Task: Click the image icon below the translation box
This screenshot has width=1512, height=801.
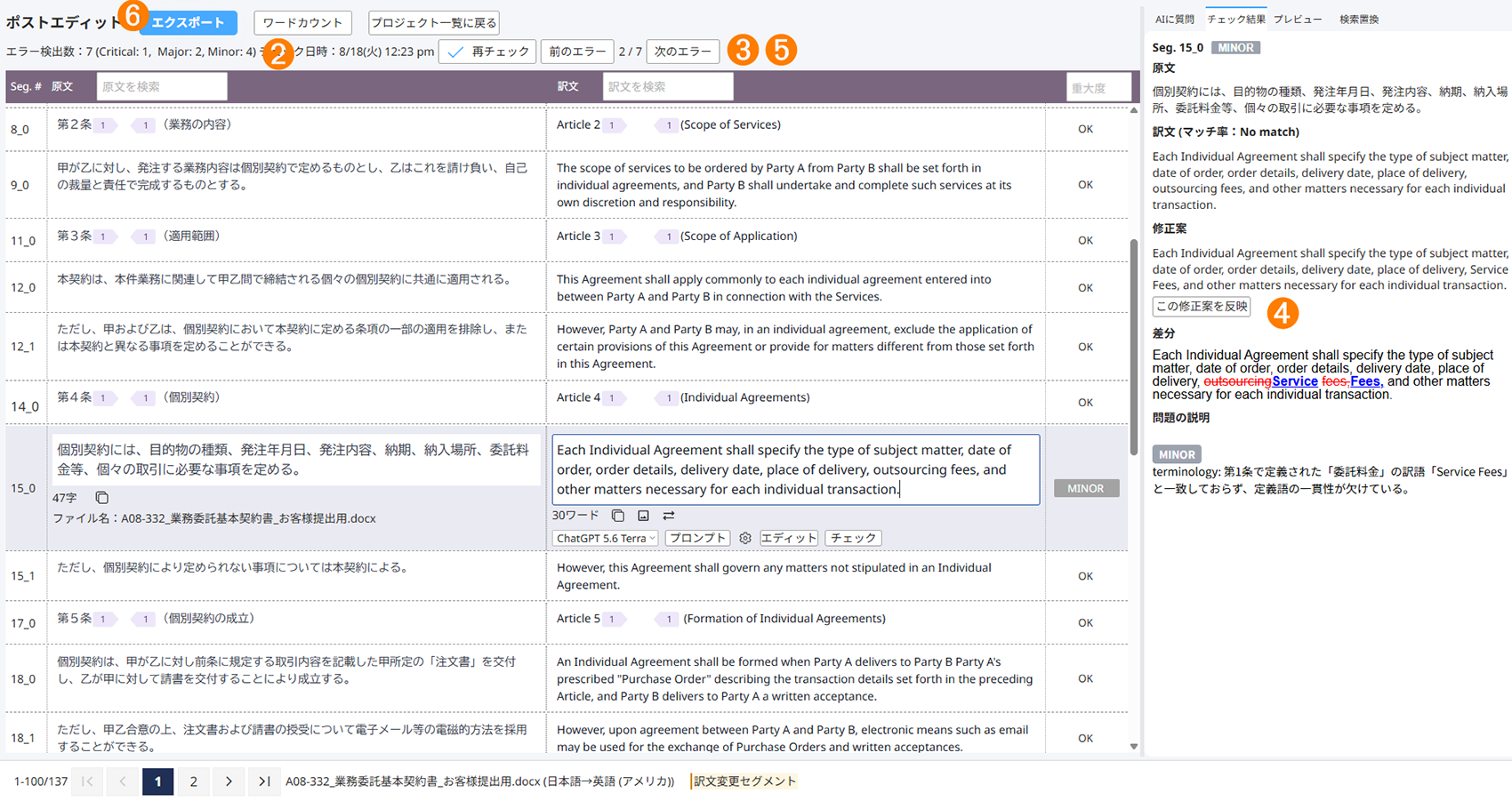Action: 643,516
